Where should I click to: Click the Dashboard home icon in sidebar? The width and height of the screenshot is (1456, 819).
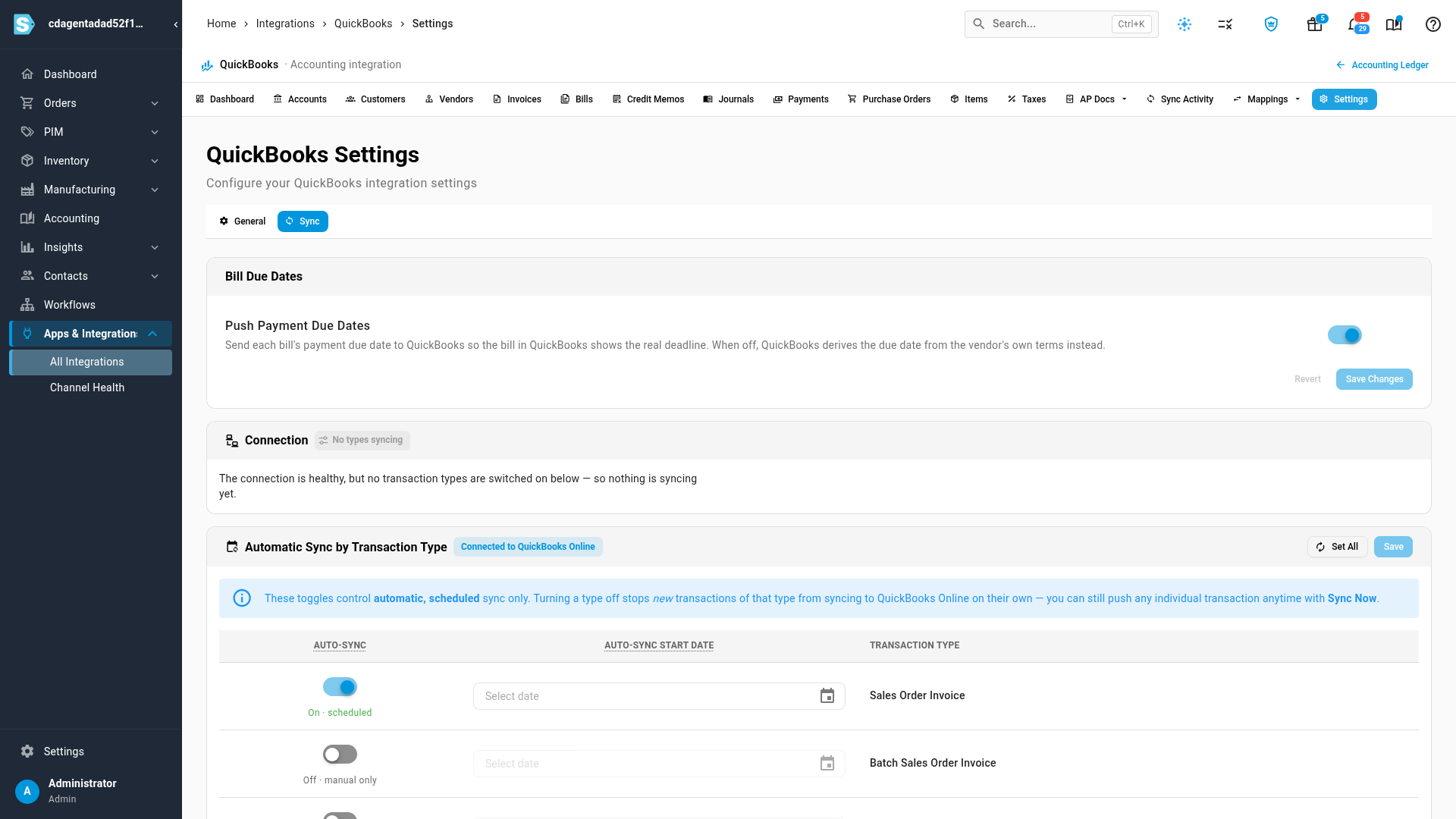[x=27, y=74]
